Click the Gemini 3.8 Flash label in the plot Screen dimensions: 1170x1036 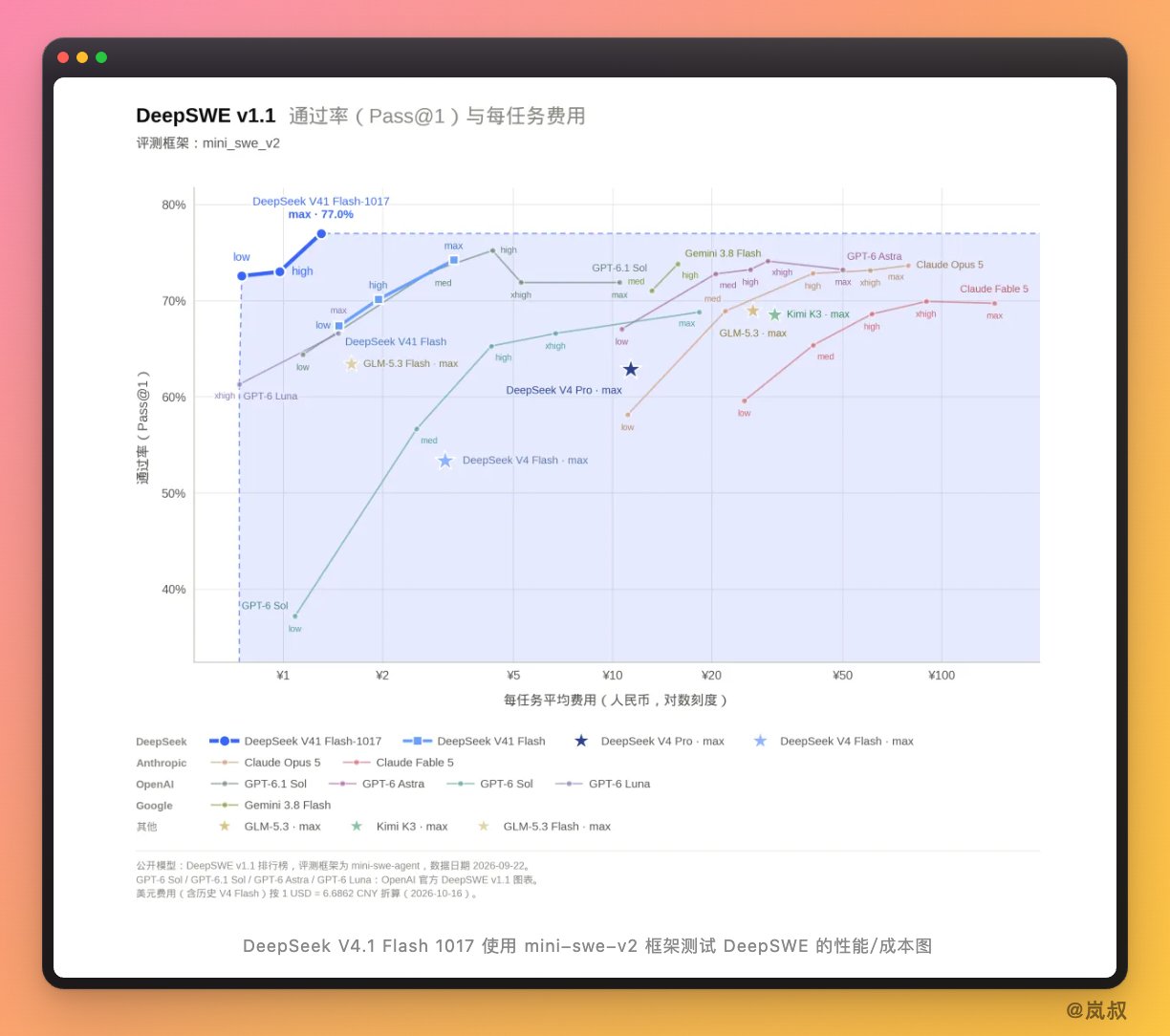pos(723,253)
